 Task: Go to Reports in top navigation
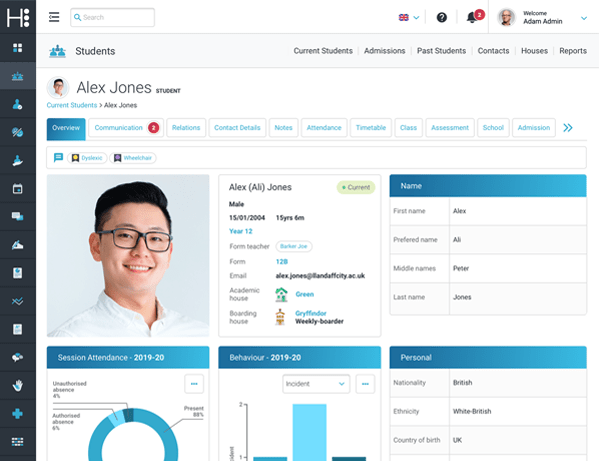[x=573, y=51]
